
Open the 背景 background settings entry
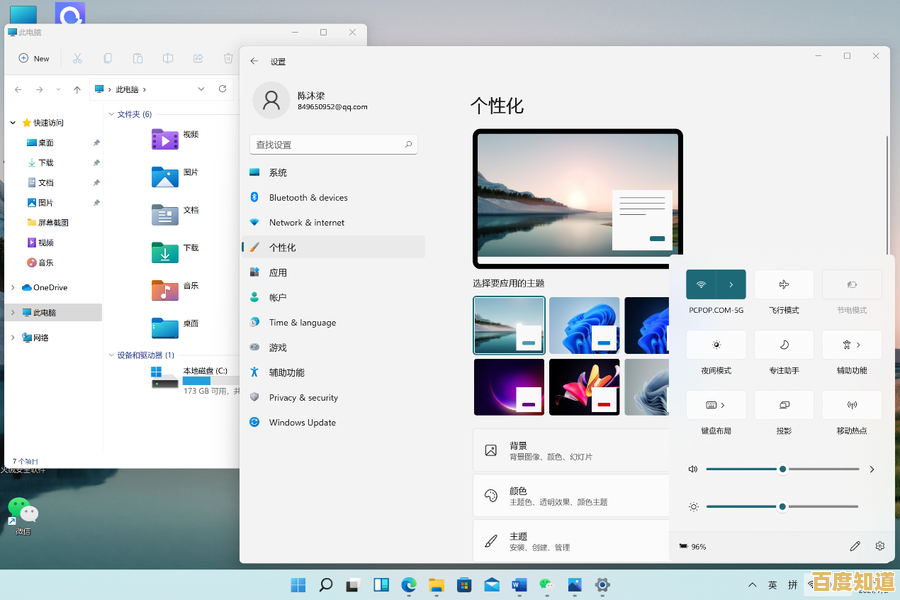pyautogui.click(x=572, y=451)
